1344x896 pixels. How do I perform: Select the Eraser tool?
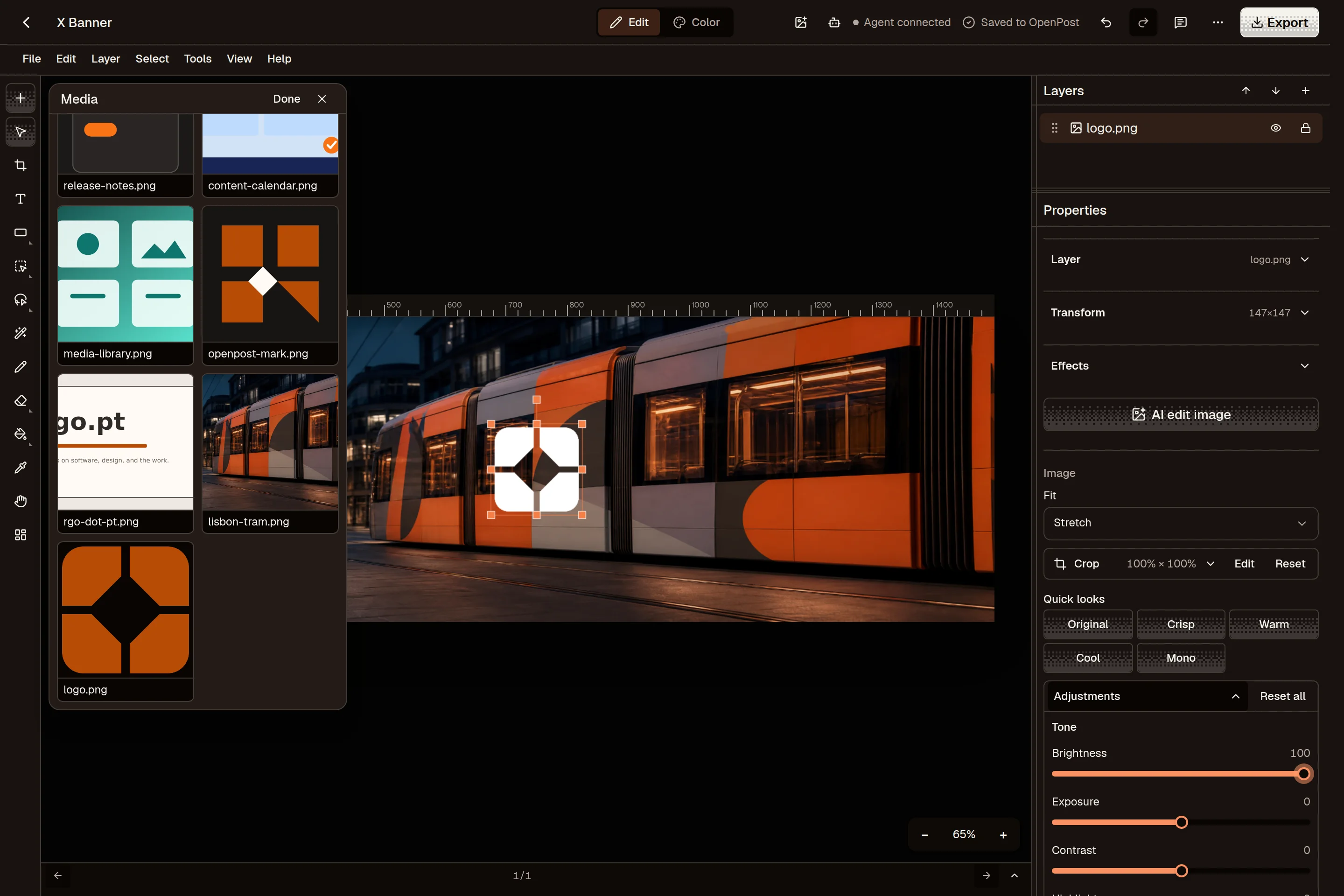tap(21, 400)
